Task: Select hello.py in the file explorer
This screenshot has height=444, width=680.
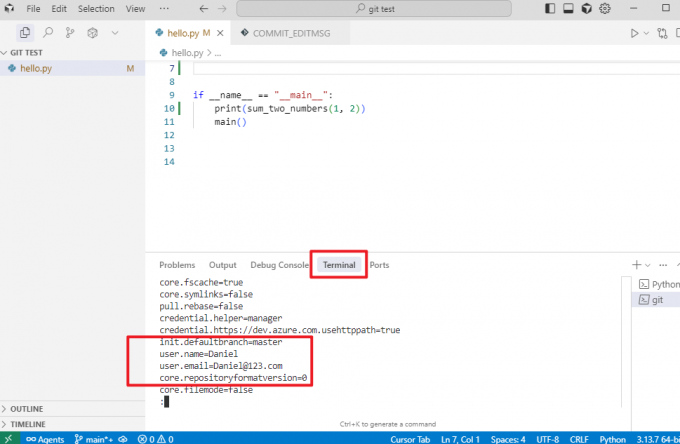Action: click(x=36, y=68)
